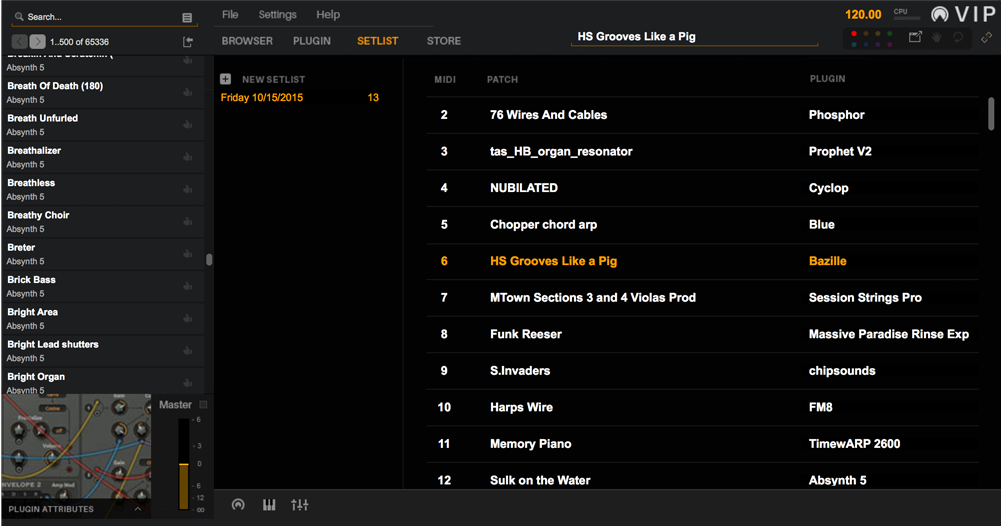Screen dimensions: 1001x527
Task: Go to previous page of patch results
Action: pos(20,41)
